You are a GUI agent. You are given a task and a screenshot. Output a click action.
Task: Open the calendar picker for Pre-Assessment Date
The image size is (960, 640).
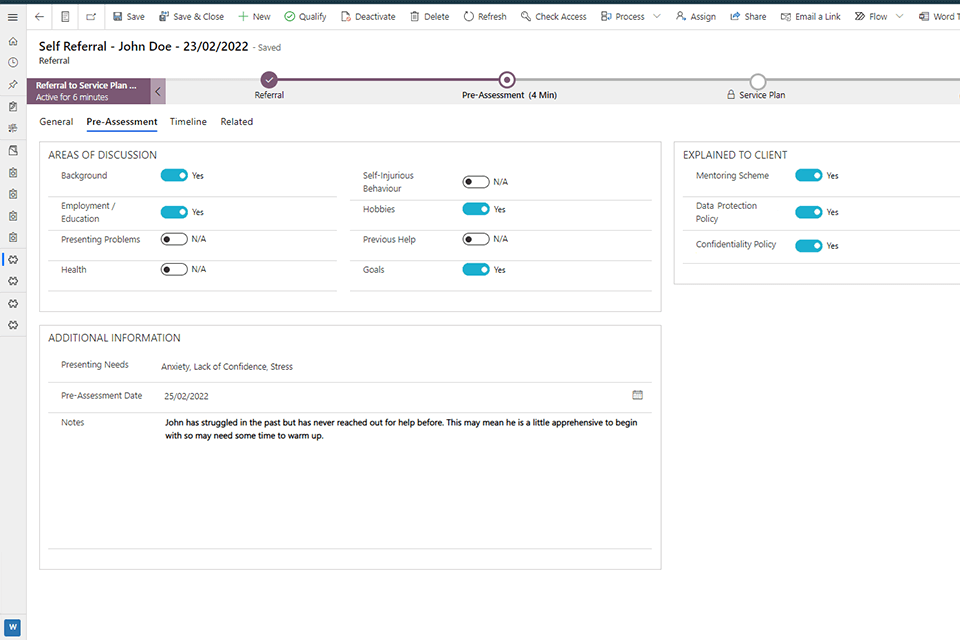[637, 395]
